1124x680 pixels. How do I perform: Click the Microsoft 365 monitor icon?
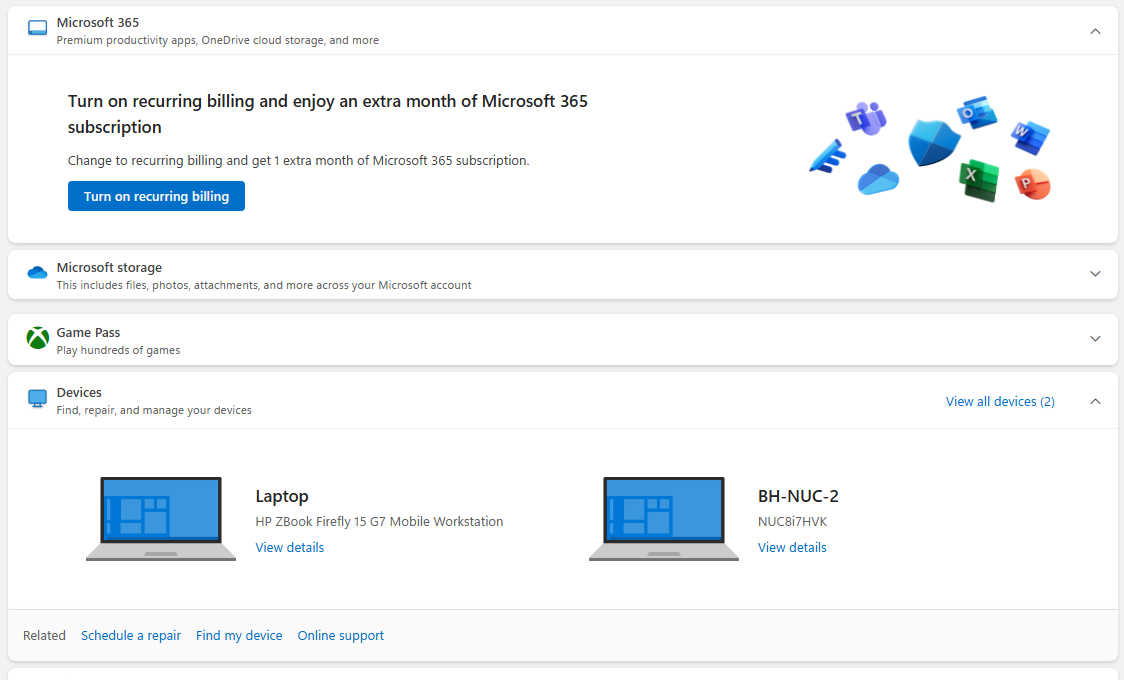coord(37,28)
